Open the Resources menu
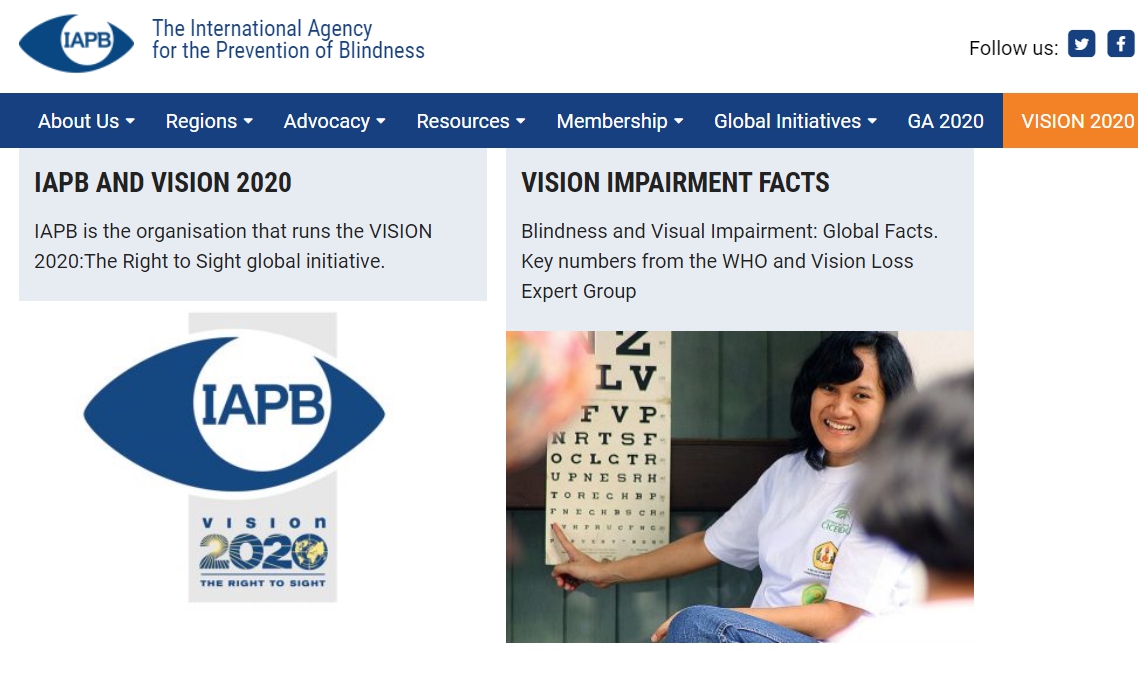 (471, 121)
